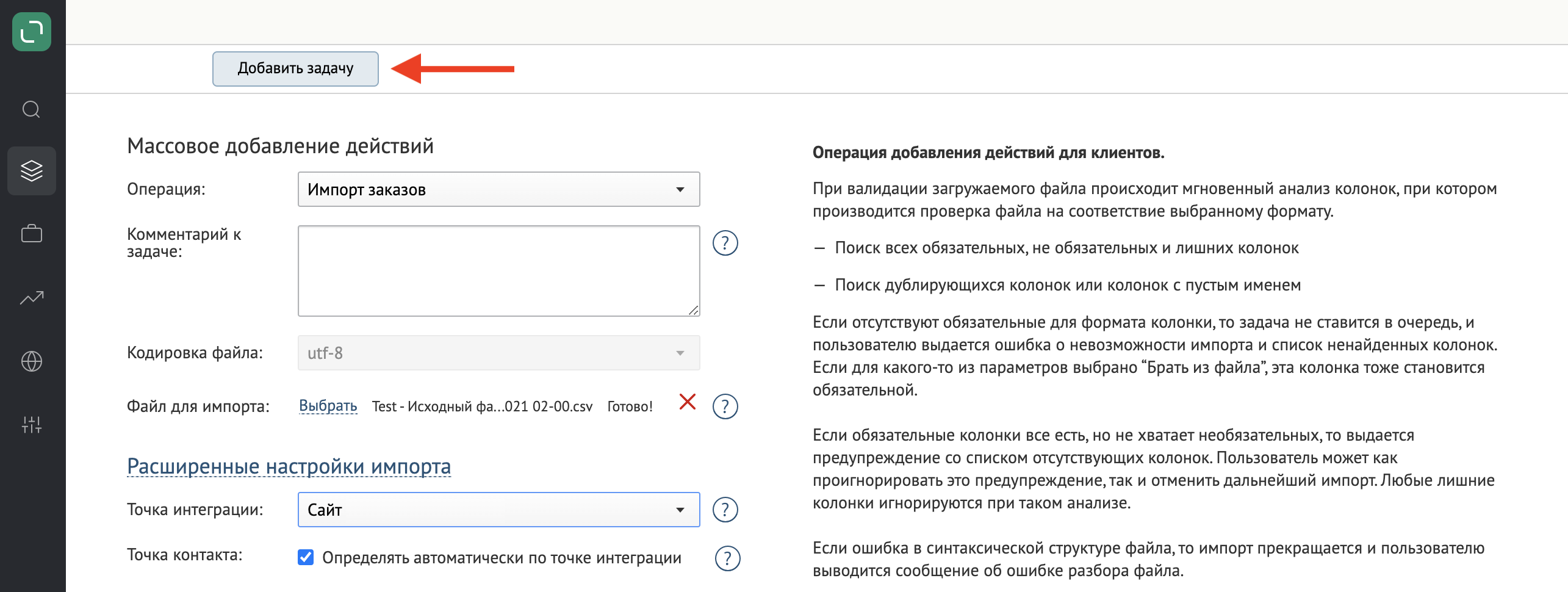The width and height of the screenshot is (1568, 592).
Task: Grab the comment textarea resize handle
Action: (694, 311)
